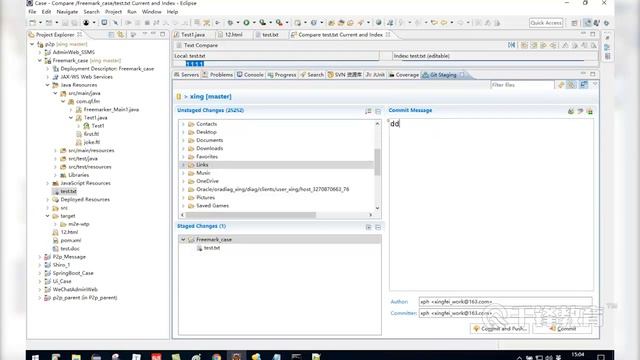Click the Quick Access field
Image resolution: width=640 pixels, height=360 pixels.
[x=546, y=23]
